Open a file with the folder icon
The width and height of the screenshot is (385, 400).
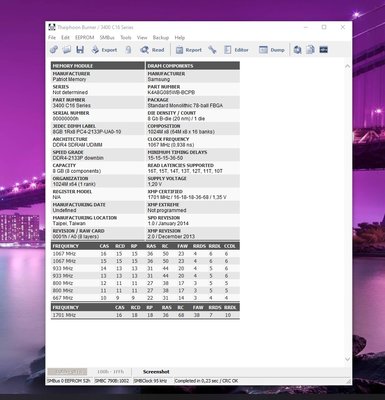(67, 50)
